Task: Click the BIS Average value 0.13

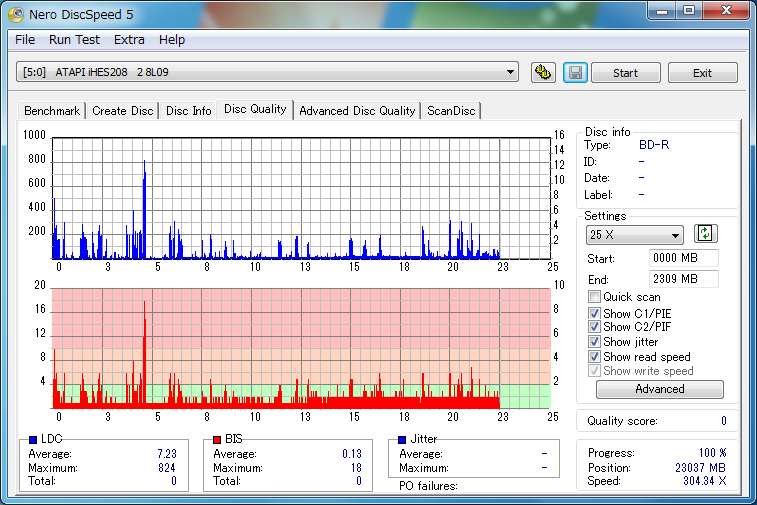Action: pyautogui.click(x=352, y=454)
